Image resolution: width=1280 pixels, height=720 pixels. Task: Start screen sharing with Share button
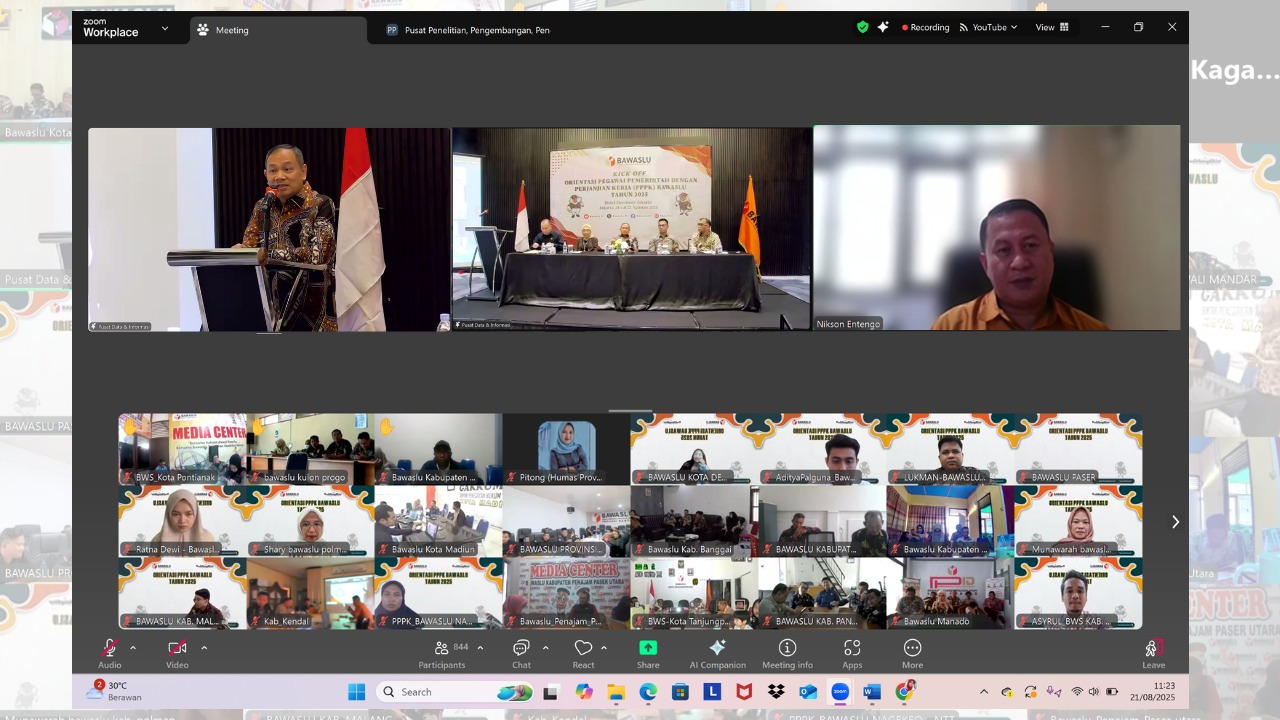click(648, 649)
